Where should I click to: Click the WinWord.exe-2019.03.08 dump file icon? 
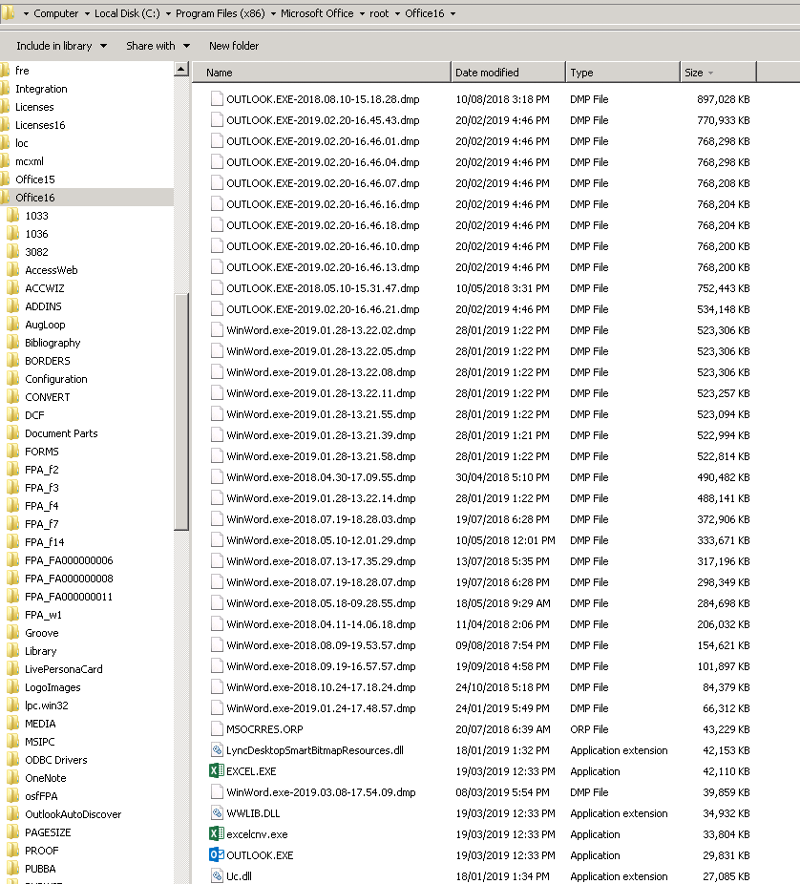click(218, 792)
